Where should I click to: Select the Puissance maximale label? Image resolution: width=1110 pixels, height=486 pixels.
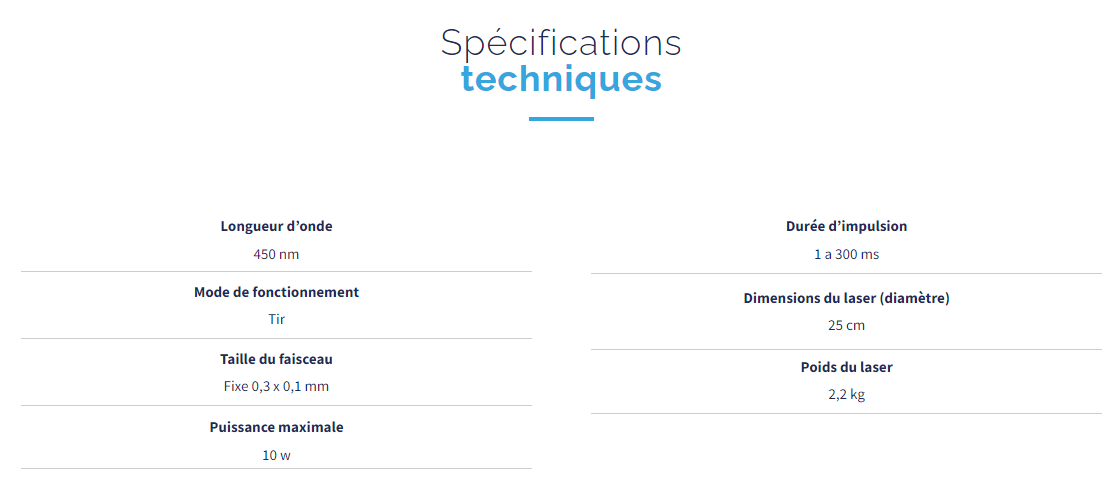[x=276, y=427]
